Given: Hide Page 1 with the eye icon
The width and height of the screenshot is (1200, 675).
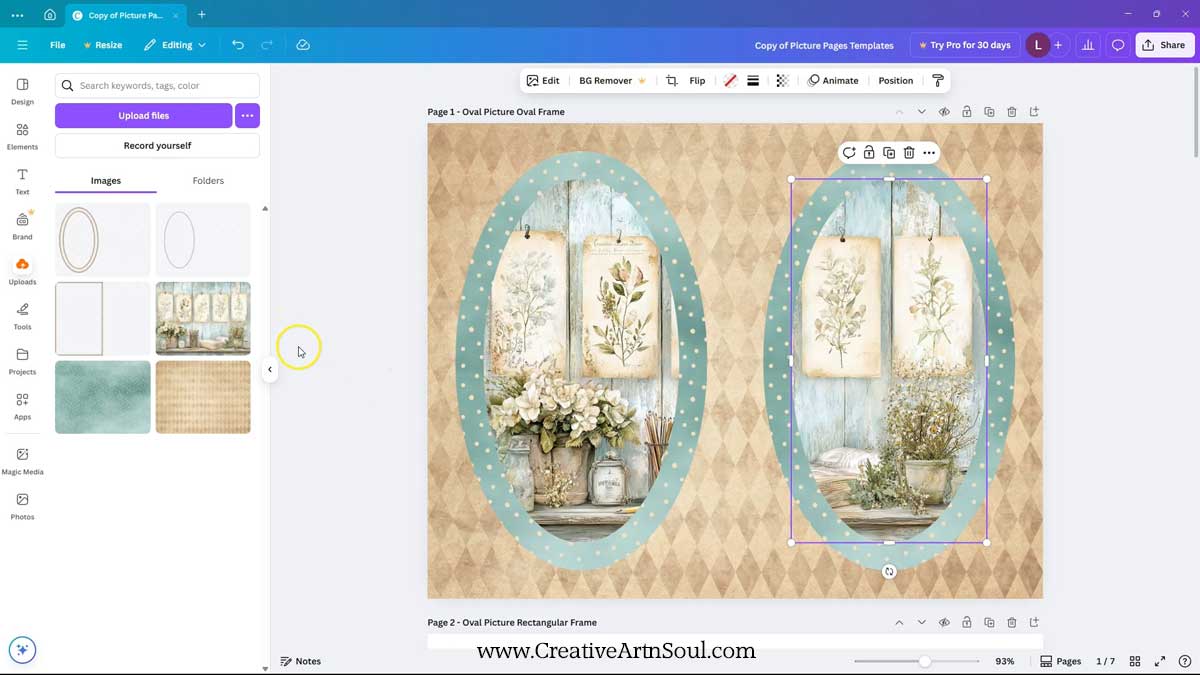Looking at the screenshot, I should (944, 112).
